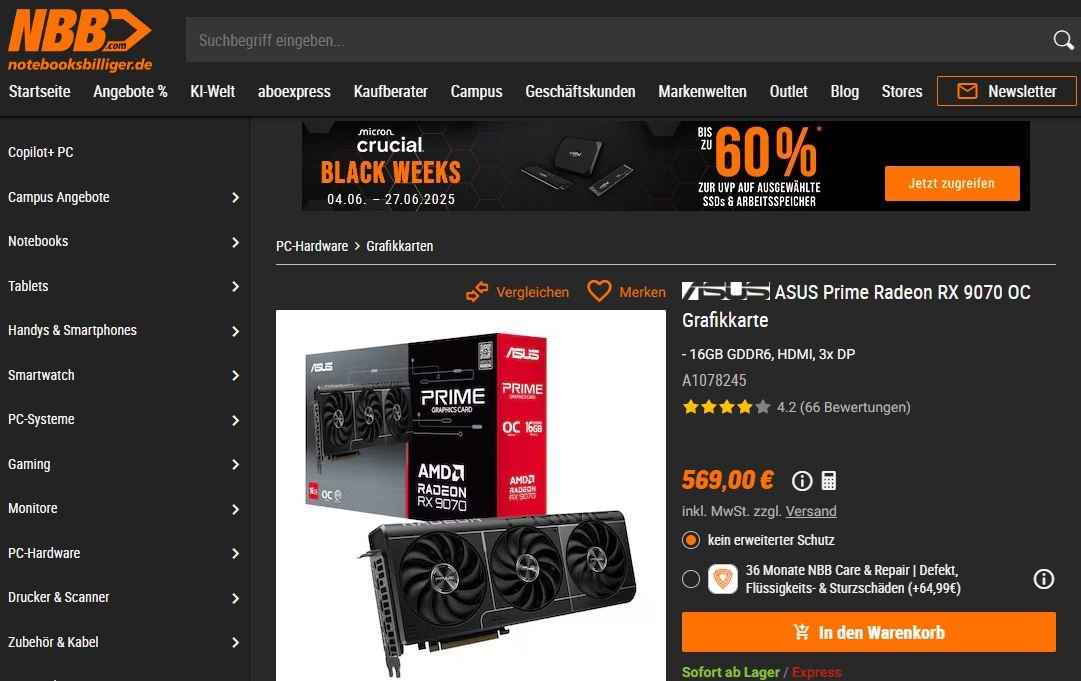This screenshot has width=1081, height=681.
Task: Select kein erweiterter Schutz radio option
Action: [691, 540]
